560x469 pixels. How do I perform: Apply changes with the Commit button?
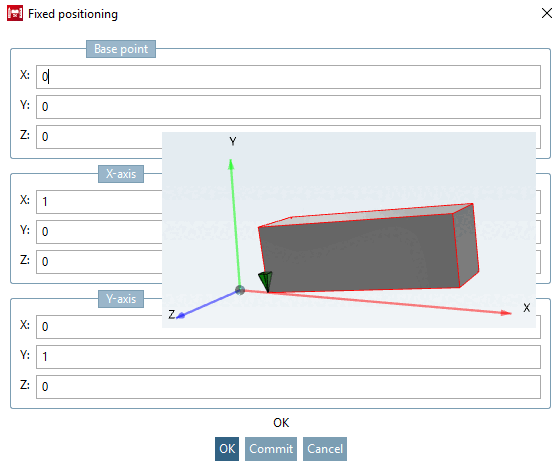(x=271, y=449)
